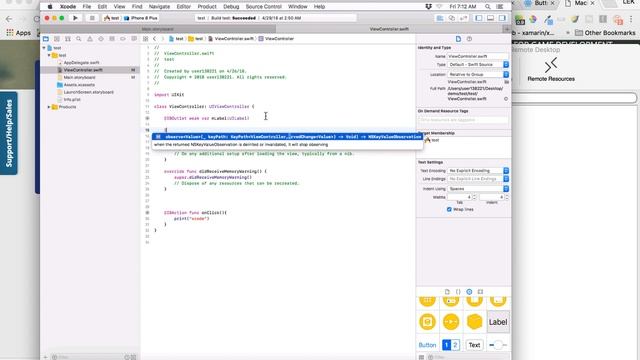Image resolution: width=640 pixels, height=360 pixels.
Task: Collapse the test group folder
Action: (49, 55)
